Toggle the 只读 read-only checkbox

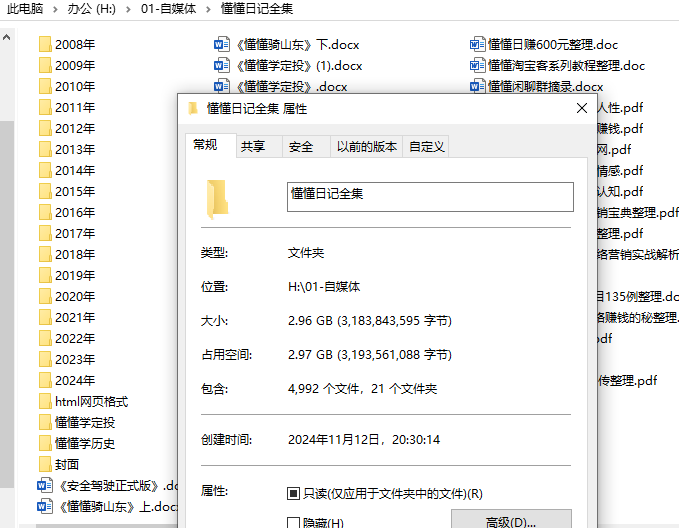[293, 493]
